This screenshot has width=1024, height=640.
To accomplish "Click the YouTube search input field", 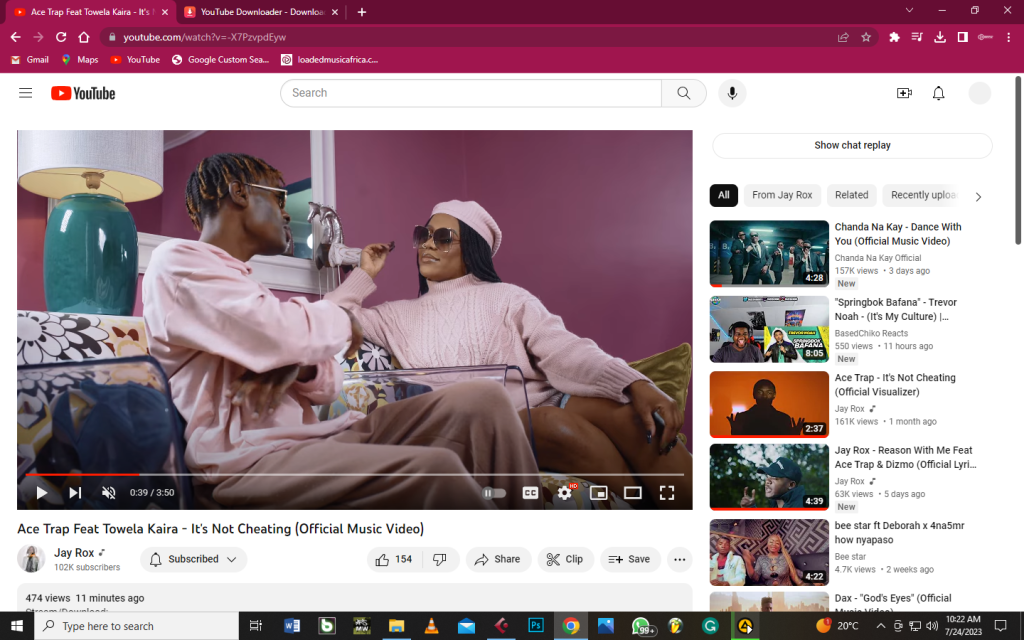I will 471,93.
